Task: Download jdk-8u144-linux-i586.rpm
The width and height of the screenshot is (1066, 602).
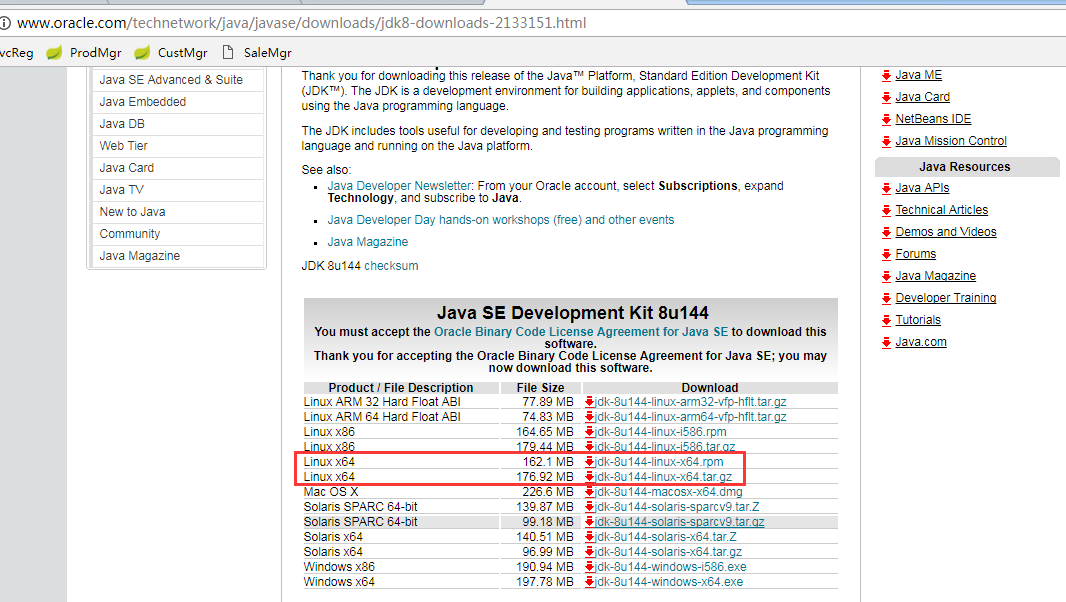Action: (x=661, y=432)
